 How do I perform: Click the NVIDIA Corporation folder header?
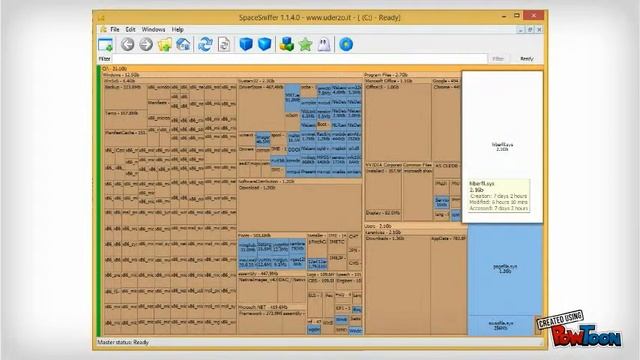pos(383,165)
